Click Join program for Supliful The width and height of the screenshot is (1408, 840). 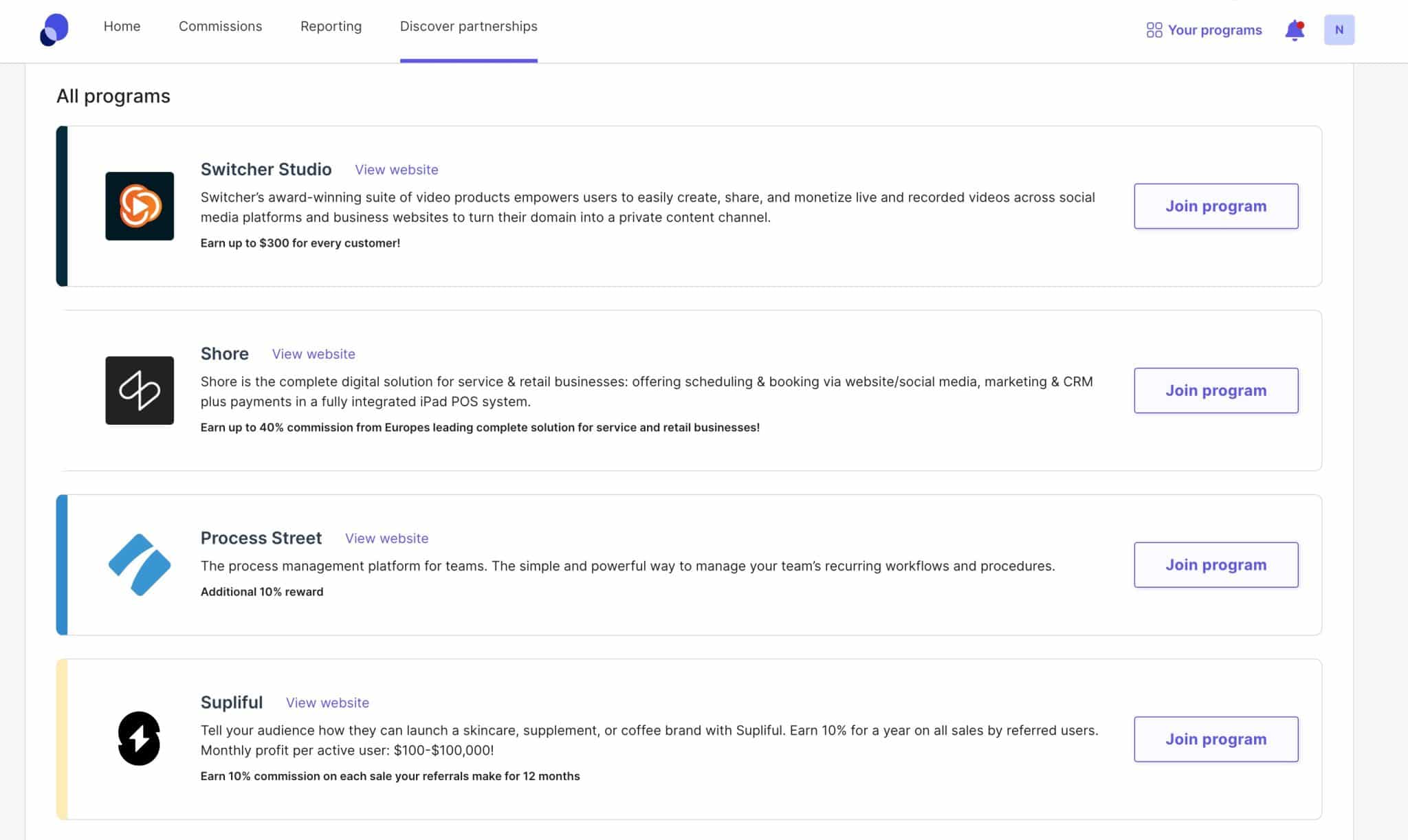(x=1215, y=739)
